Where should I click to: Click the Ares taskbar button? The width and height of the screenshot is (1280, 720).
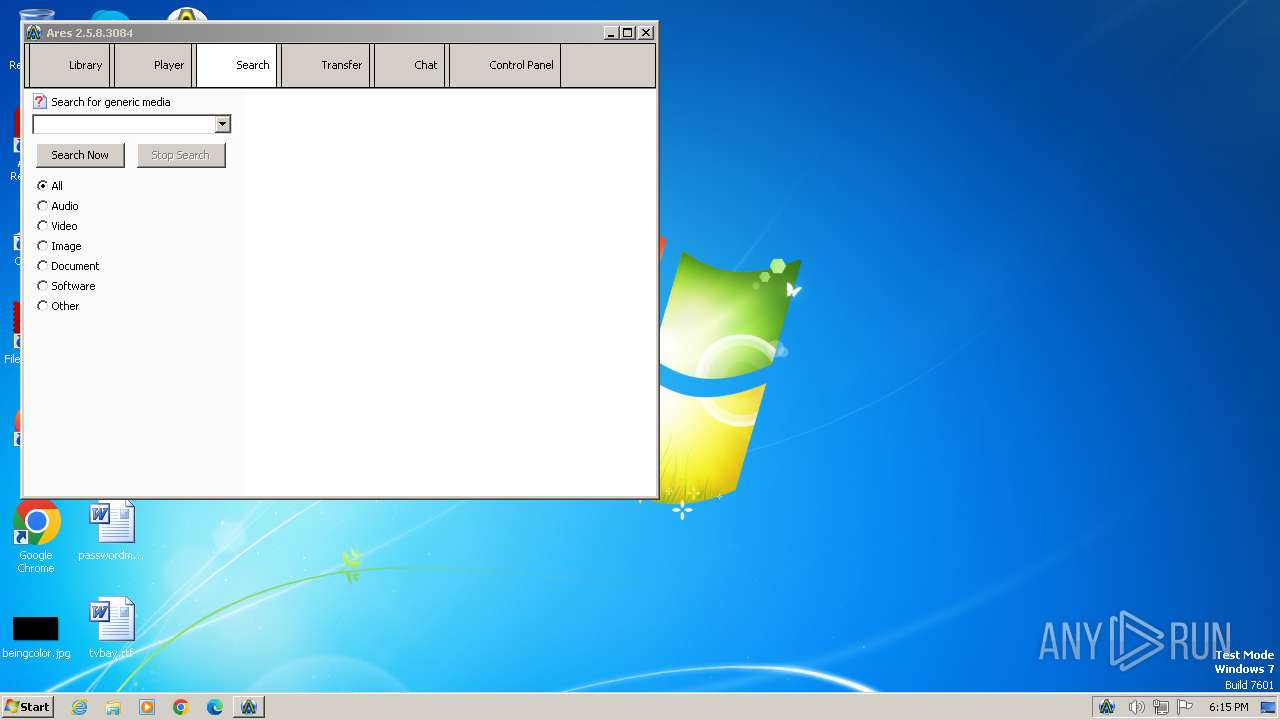[x=249, y=707]
